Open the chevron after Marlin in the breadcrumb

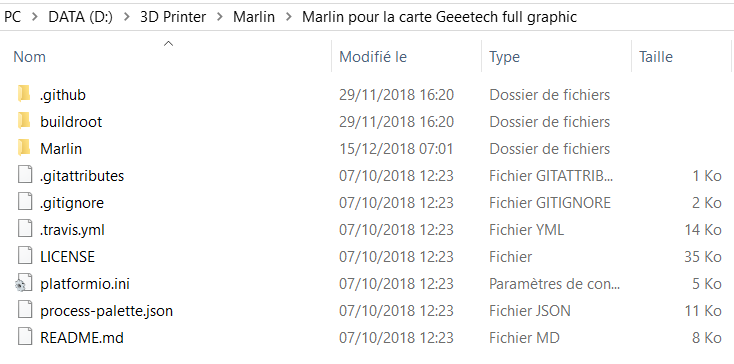(288, 17)
